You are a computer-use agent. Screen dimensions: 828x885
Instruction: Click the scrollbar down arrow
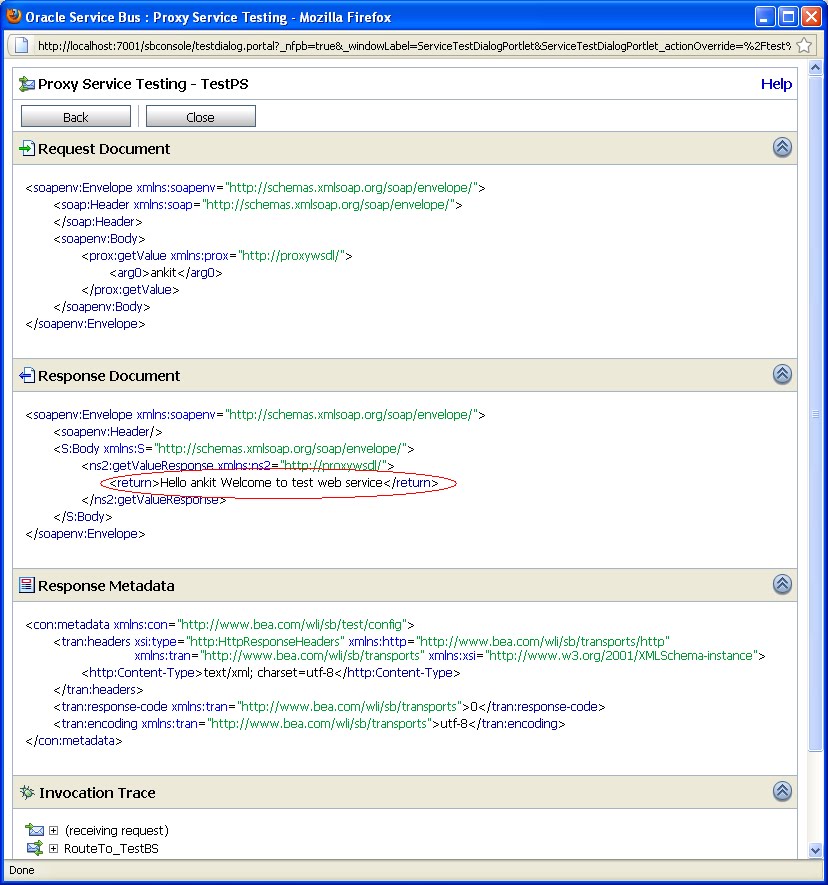tap(815, 850)
